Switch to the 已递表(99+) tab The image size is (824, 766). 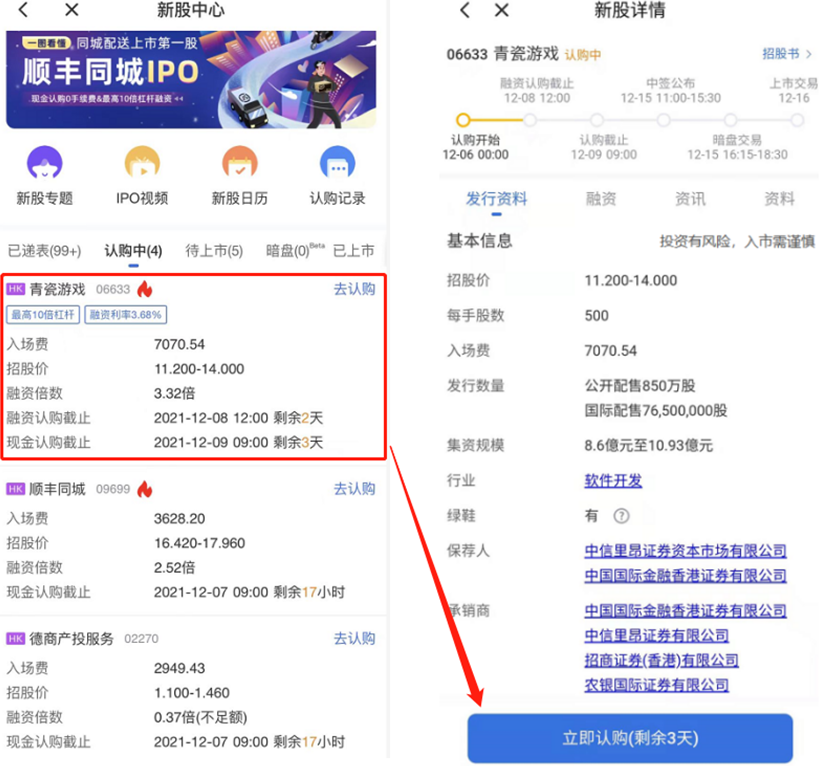[x=45, y=251]
